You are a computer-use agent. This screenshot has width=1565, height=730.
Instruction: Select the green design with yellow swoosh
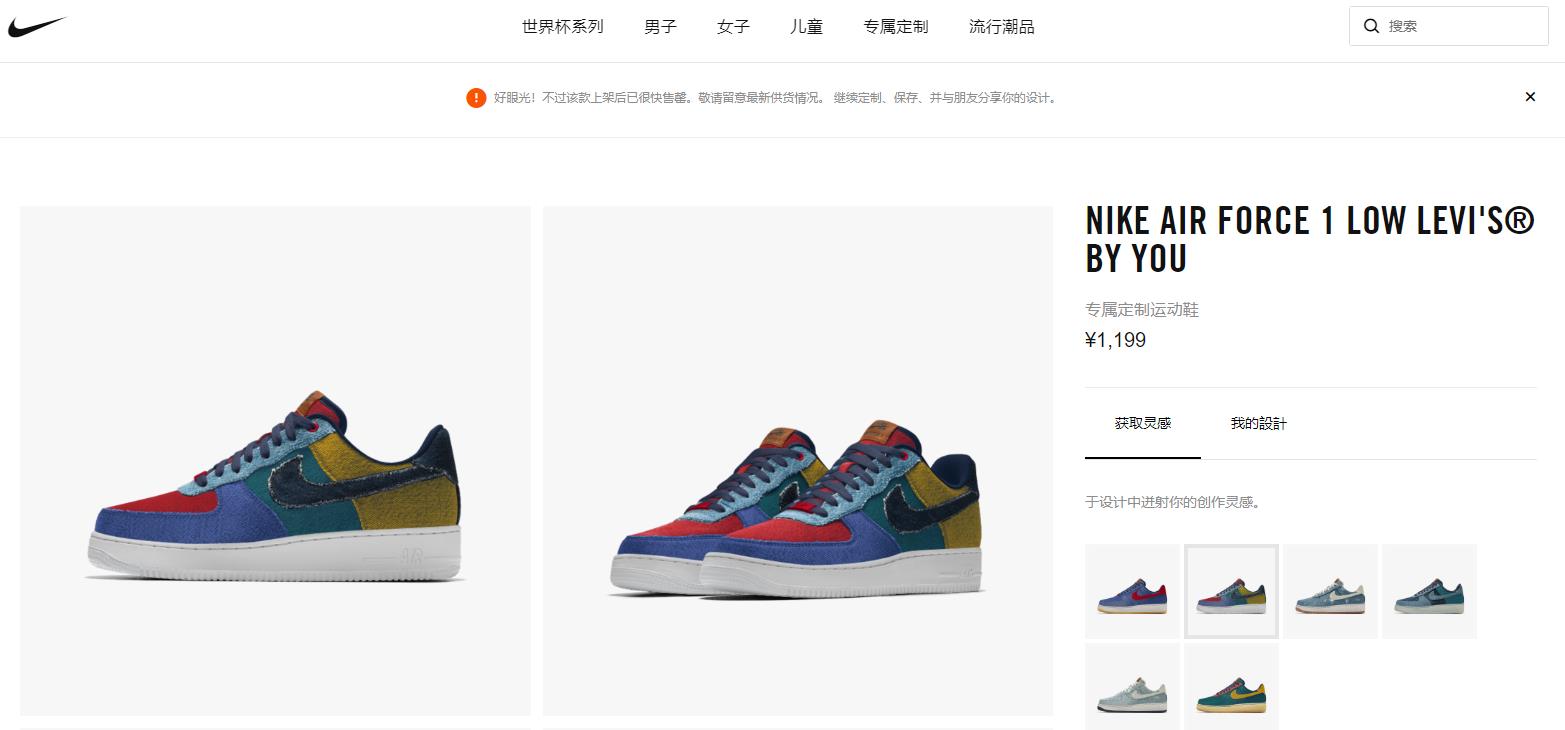tap(1231, 687)
